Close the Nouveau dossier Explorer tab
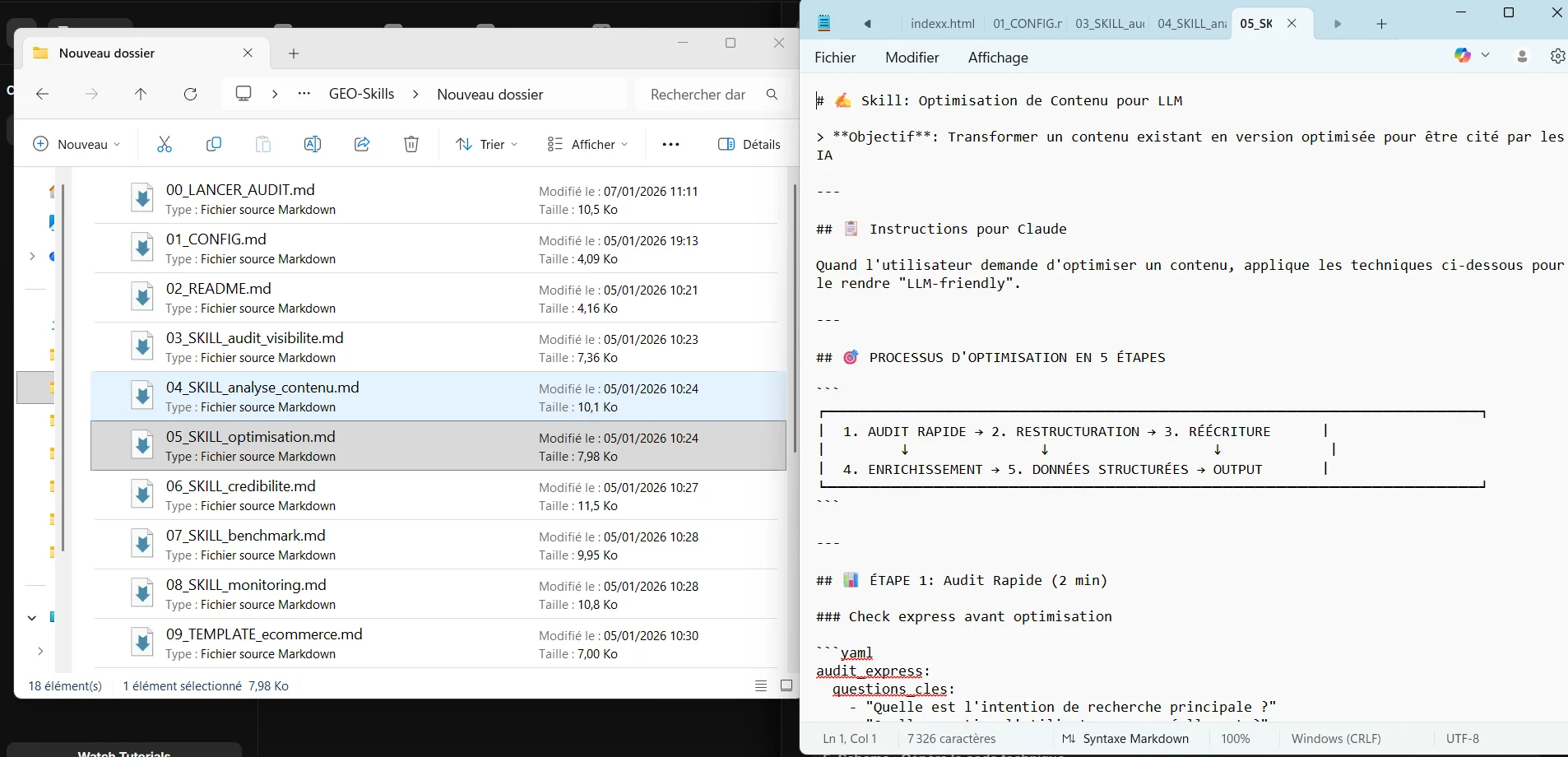This screenshot has height=757, width=1568. click(x=248, y=53)
